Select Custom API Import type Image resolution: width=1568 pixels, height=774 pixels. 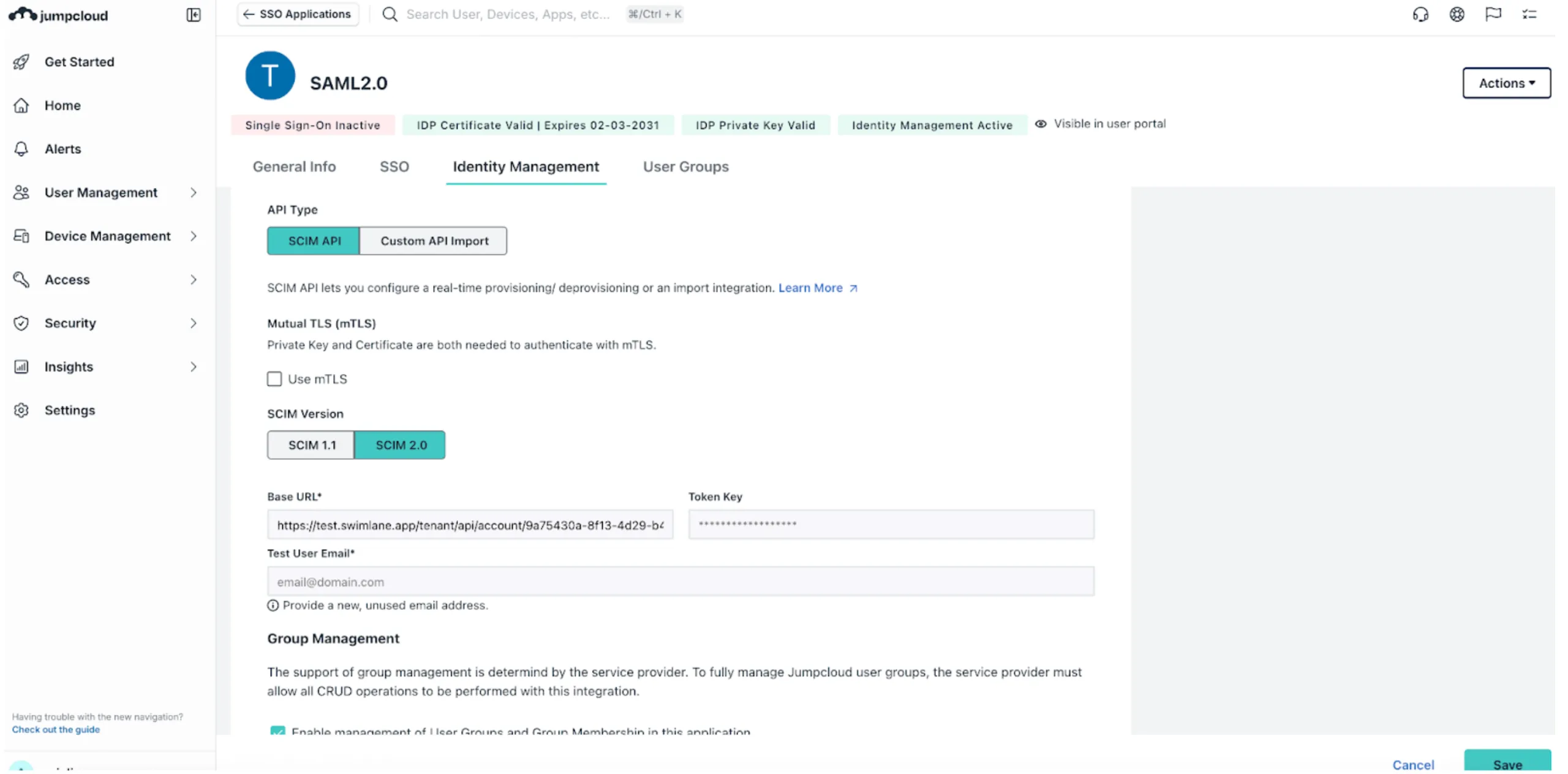click(x=434, y=241)
